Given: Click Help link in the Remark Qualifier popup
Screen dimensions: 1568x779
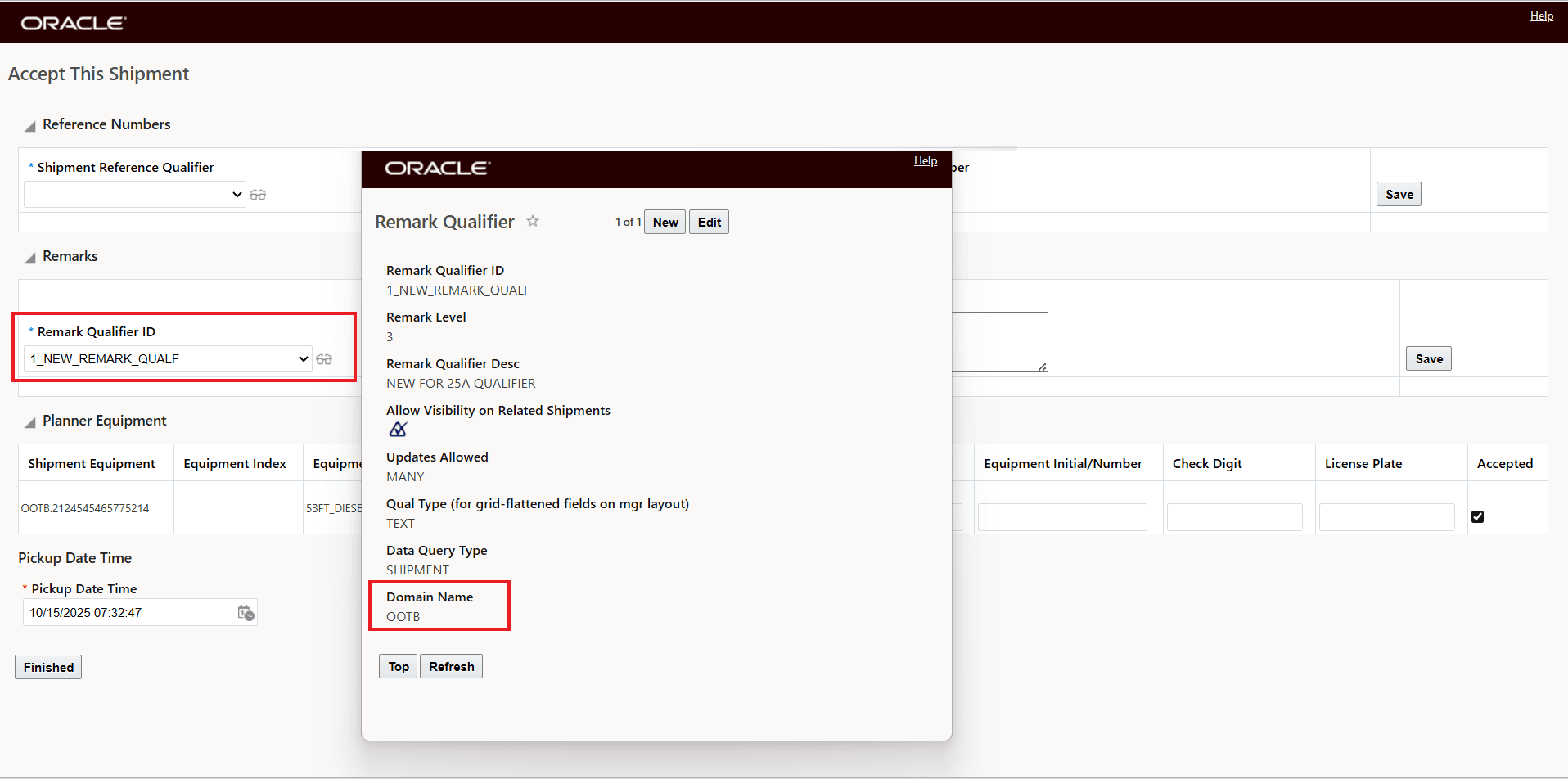Looking at the screenshot, I should pos(926,160).
